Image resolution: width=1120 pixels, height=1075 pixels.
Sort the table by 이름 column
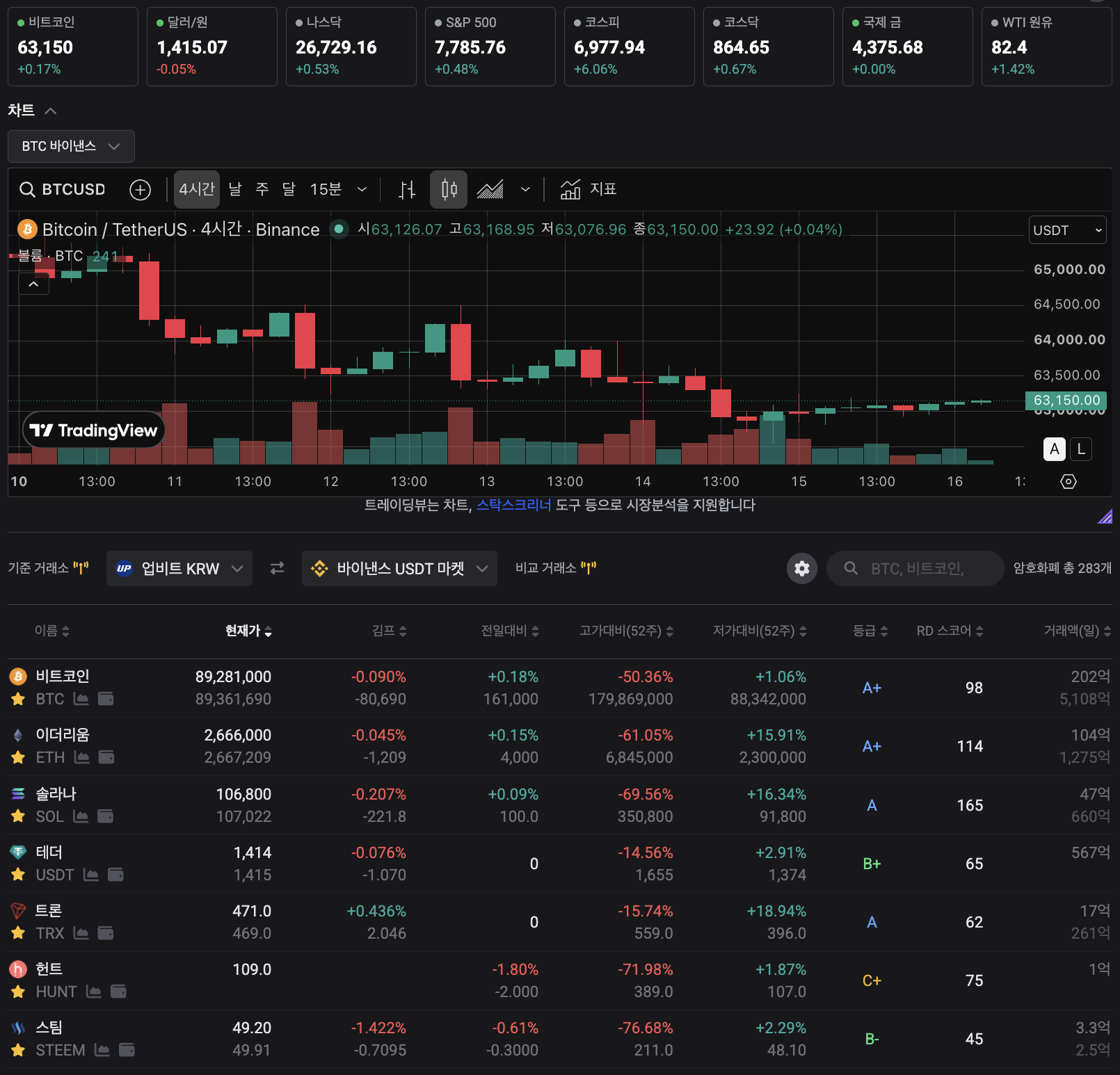(x=52, y=631)
